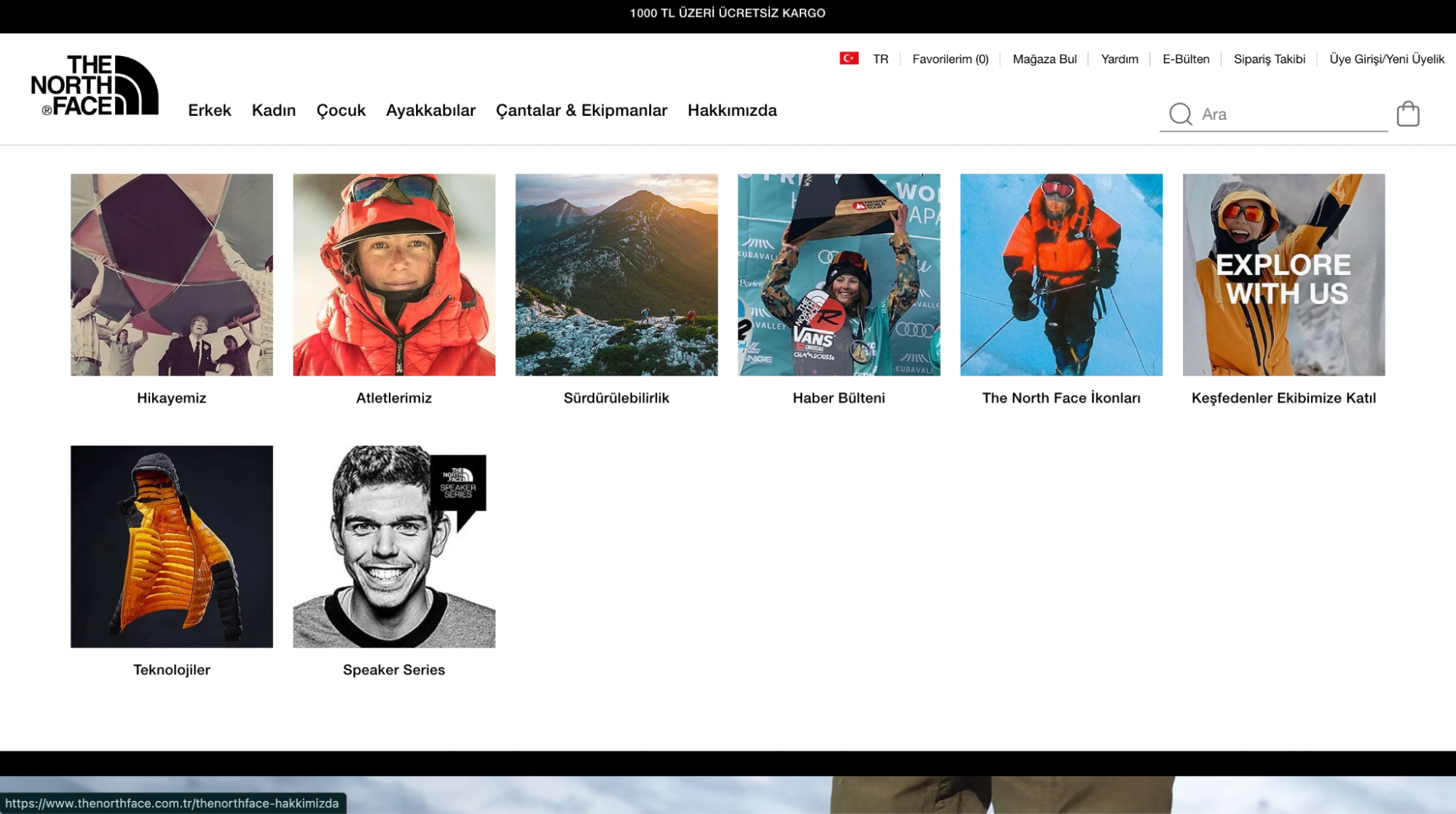Image resolution: width=1456 pixels, height=814 pixels.
Task: Expand the Hakkımızda menu
Action: pyautogui.click(x=731, y=110)
